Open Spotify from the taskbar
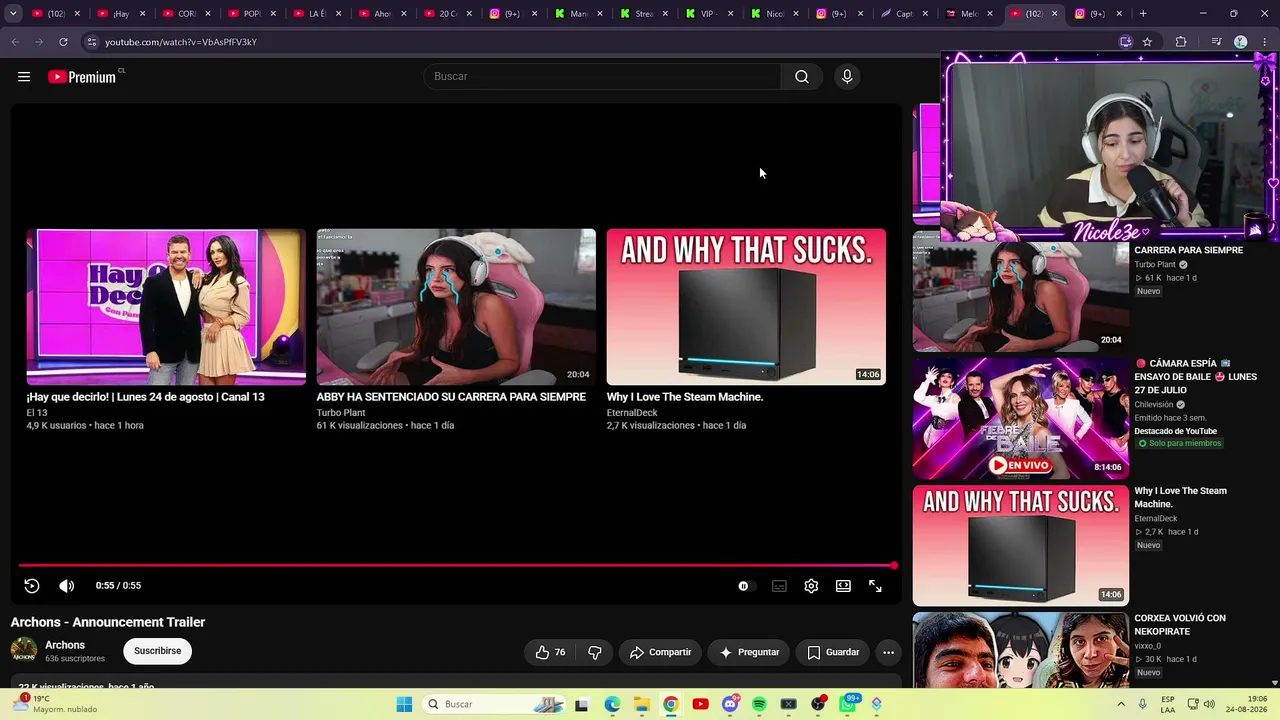 coord(759,704)
